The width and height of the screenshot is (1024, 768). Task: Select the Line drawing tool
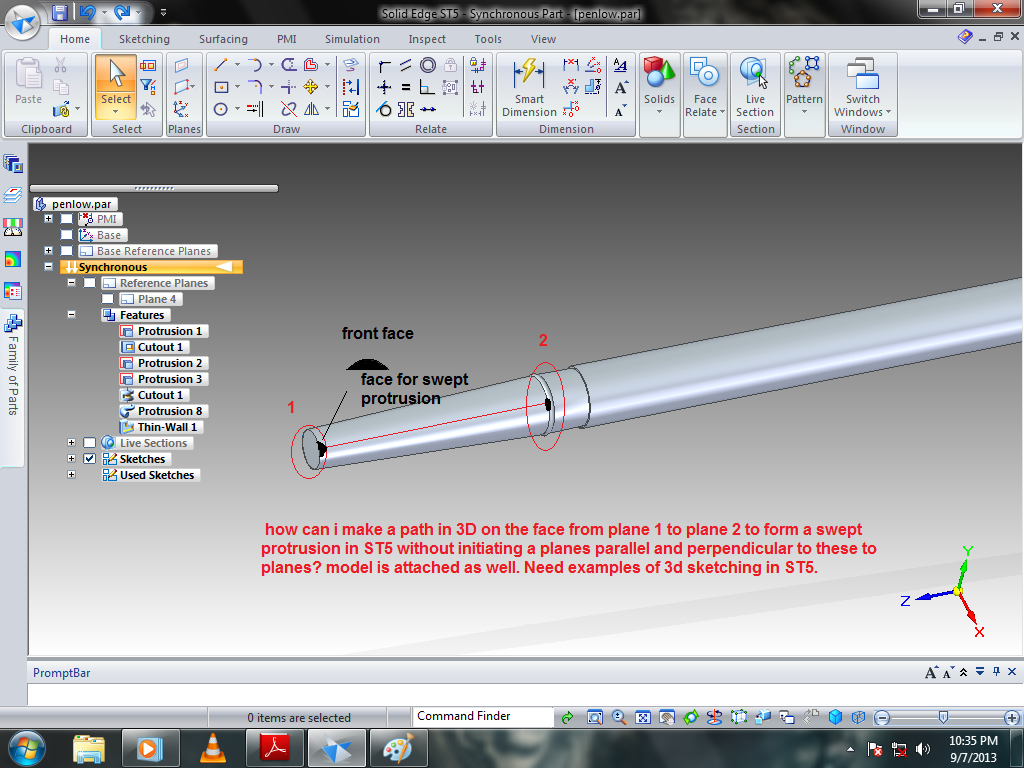coord(221,65)
